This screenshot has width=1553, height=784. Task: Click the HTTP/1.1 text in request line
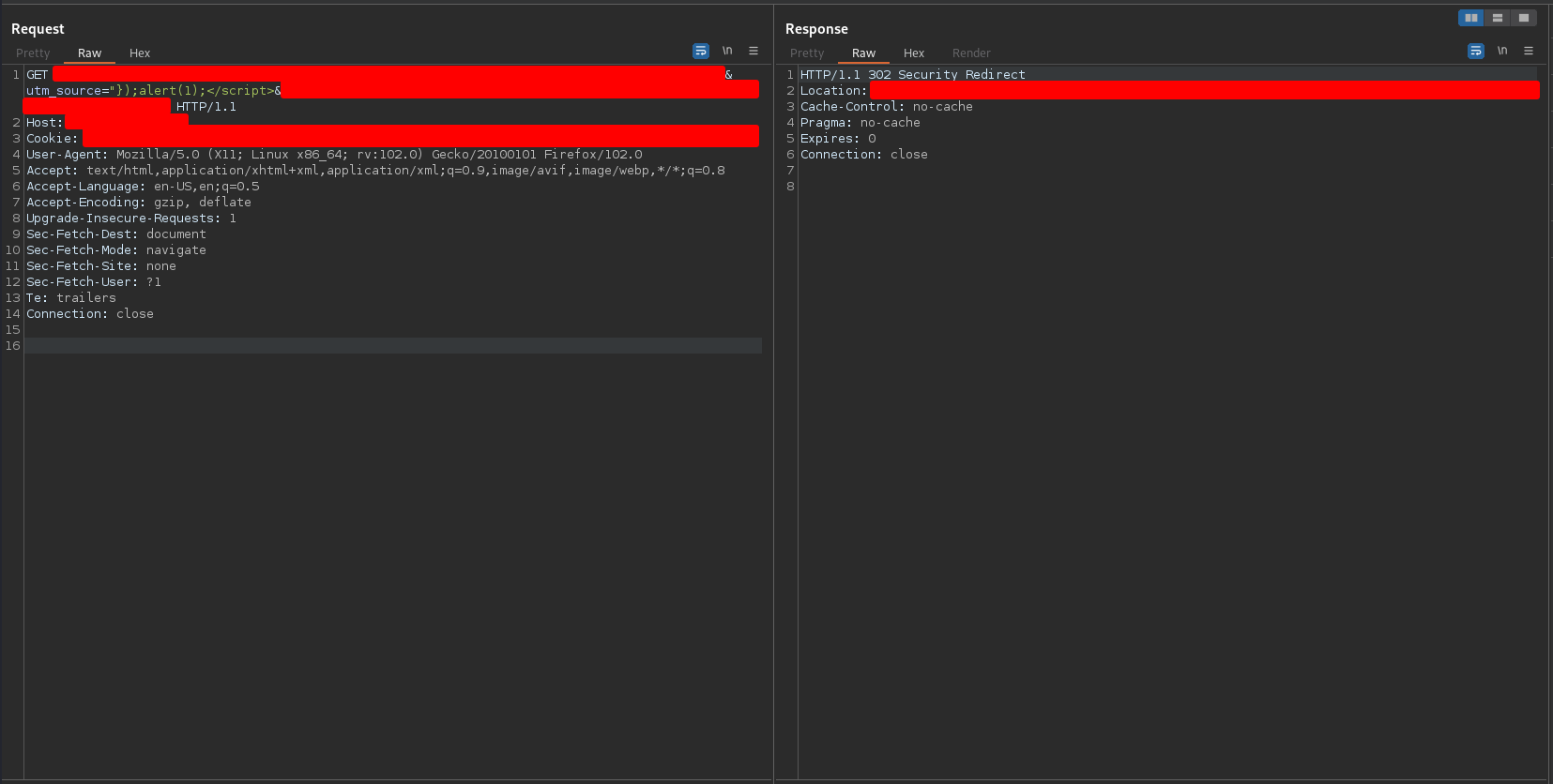206,107
